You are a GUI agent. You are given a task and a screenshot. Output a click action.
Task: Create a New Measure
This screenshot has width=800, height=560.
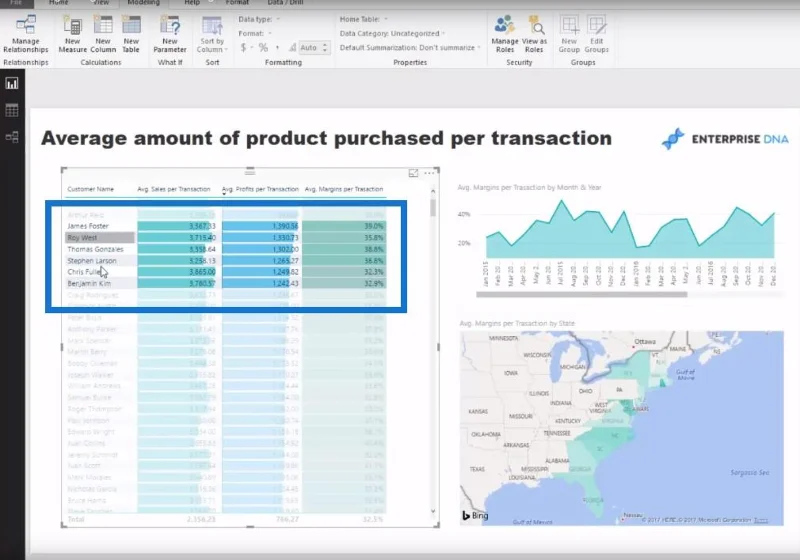[72, 34]
